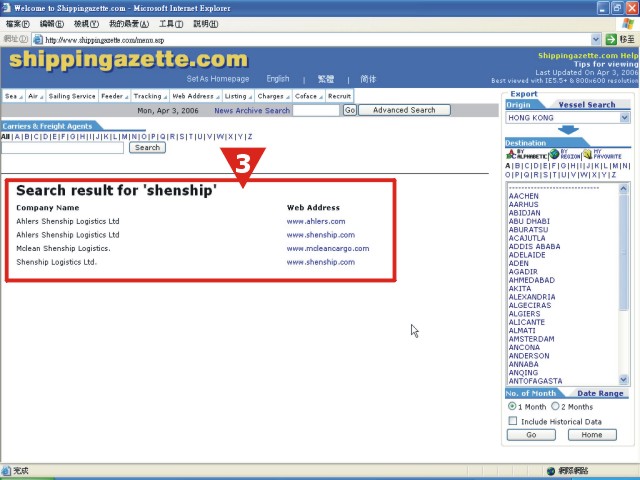Image resolution: width=640 pixels, height=480 pixels.
Task: Click the news archive Go button
Action: (350, 110)
